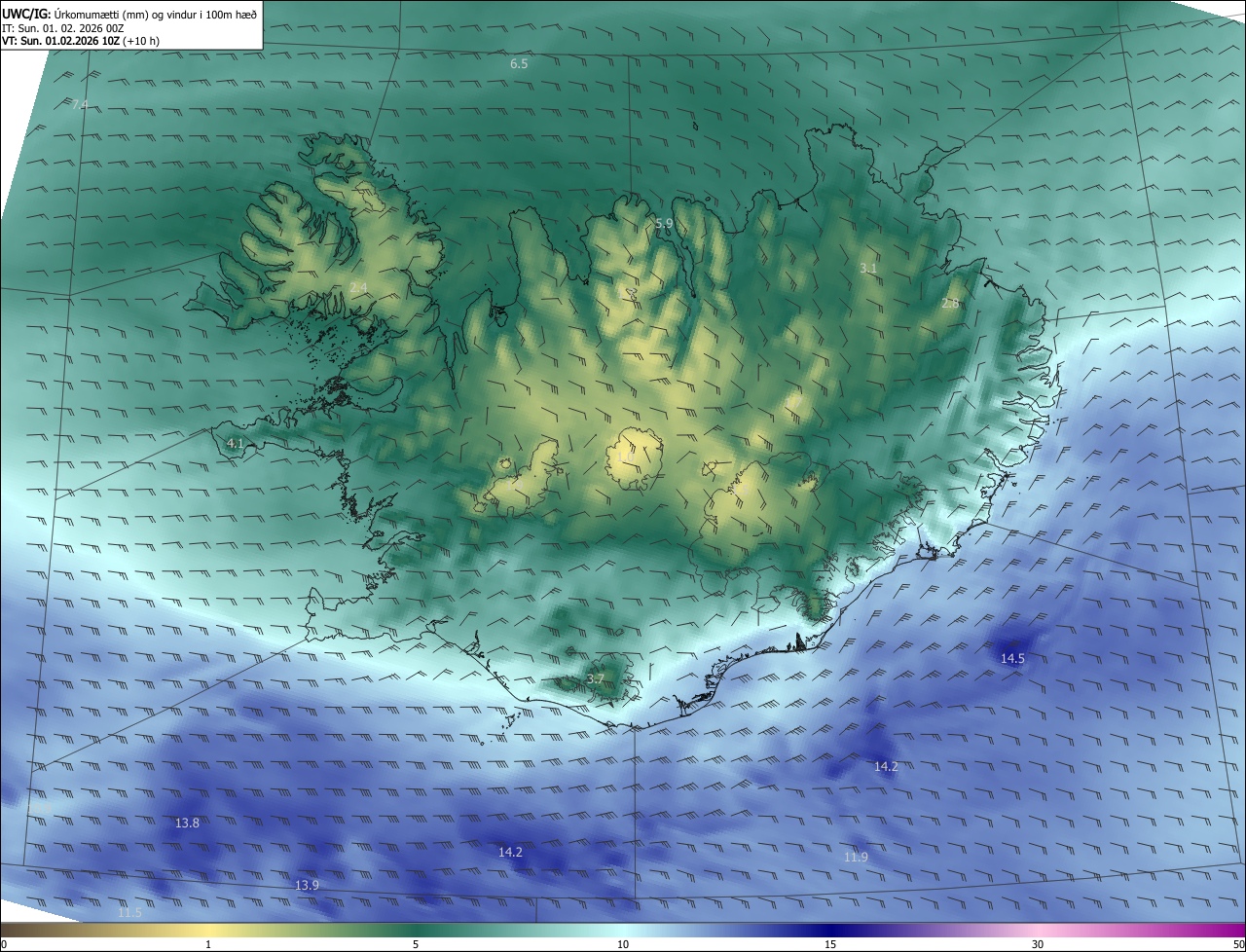Click the 11.9 value label on the map
The width and height of the screenshot is (1246, 952).
856,858
